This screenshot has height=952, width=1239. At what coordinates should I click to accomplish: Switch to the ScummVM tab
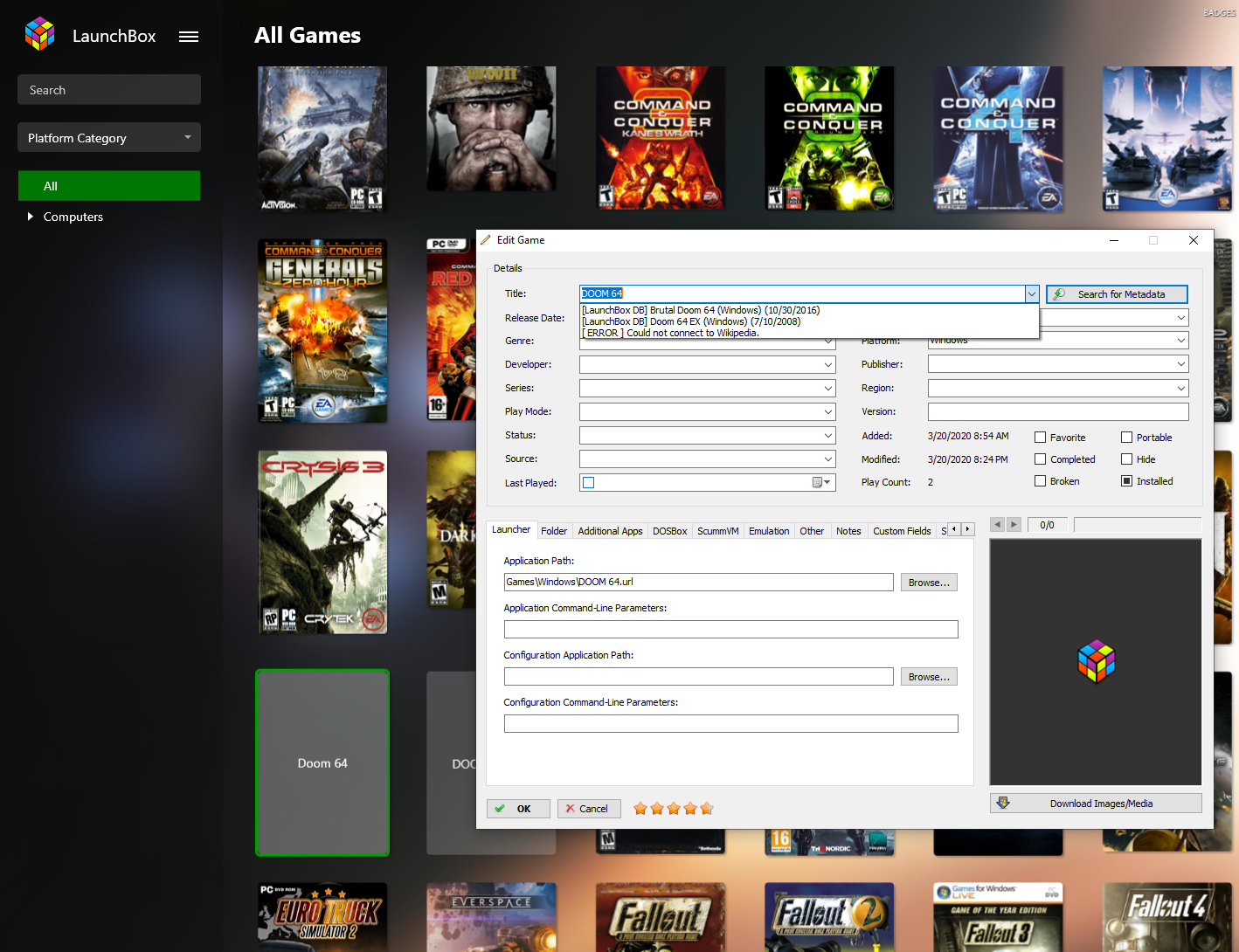[x=718, y=531]
